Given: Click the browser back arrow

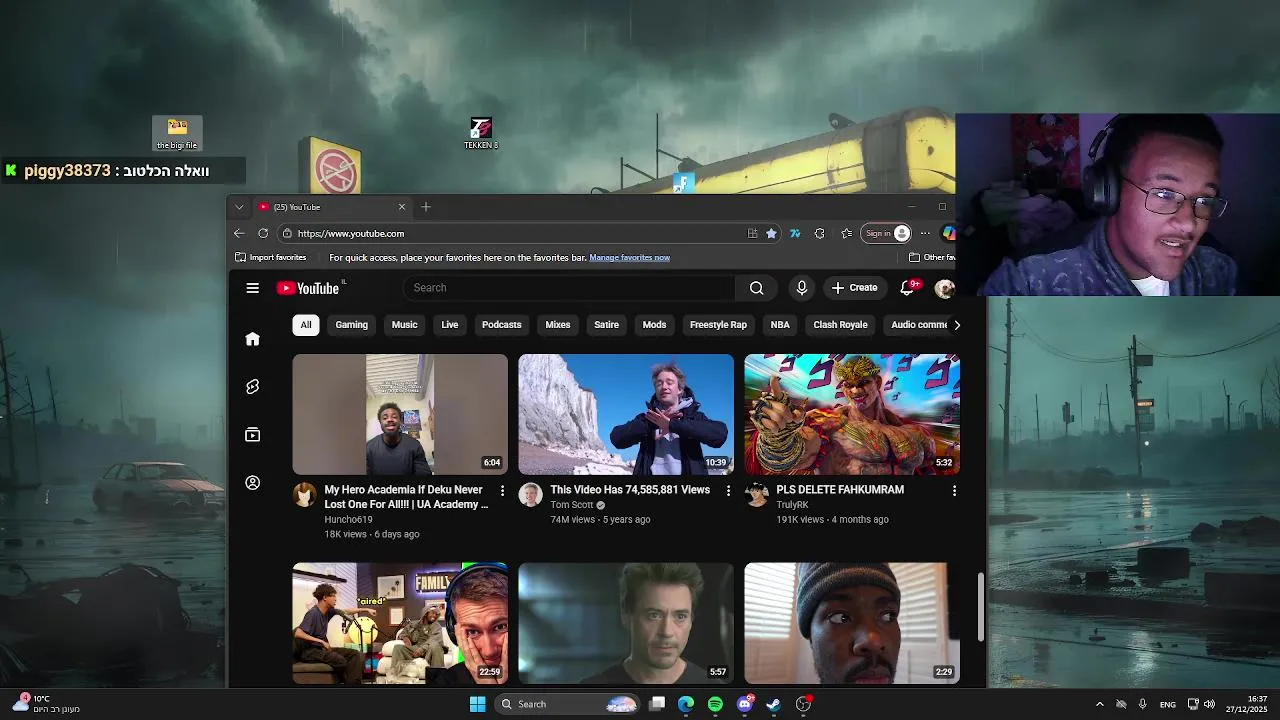Looking at the screenshot, I should coord(239,233).
